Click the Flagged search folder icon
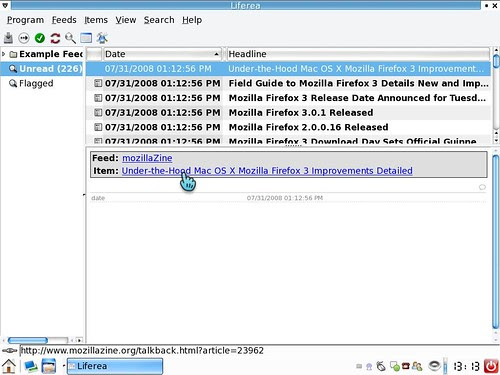Screen dimensions: 500x375 tap(13, 83)
